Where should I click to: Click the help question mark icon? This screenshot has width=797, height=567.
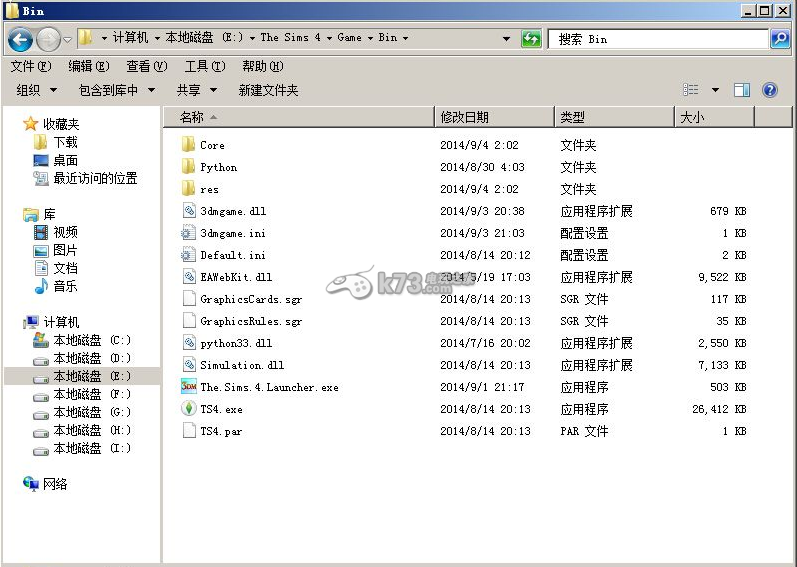(769, 90)
